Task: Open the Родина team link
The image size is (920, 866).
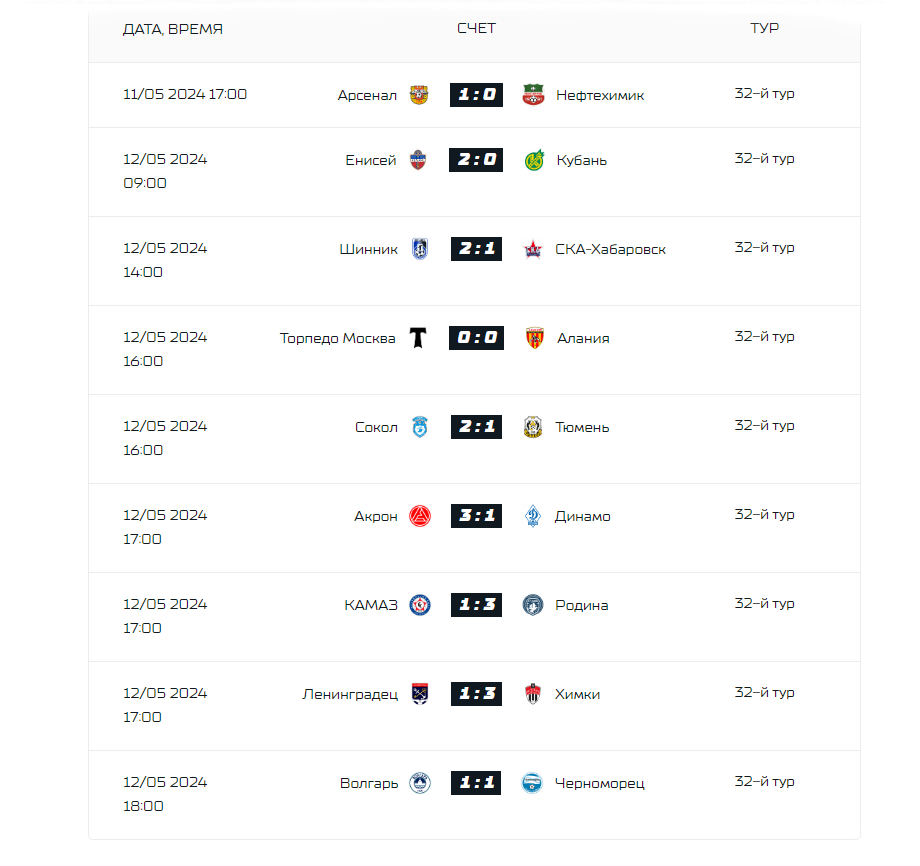Action: click(581, 605)
